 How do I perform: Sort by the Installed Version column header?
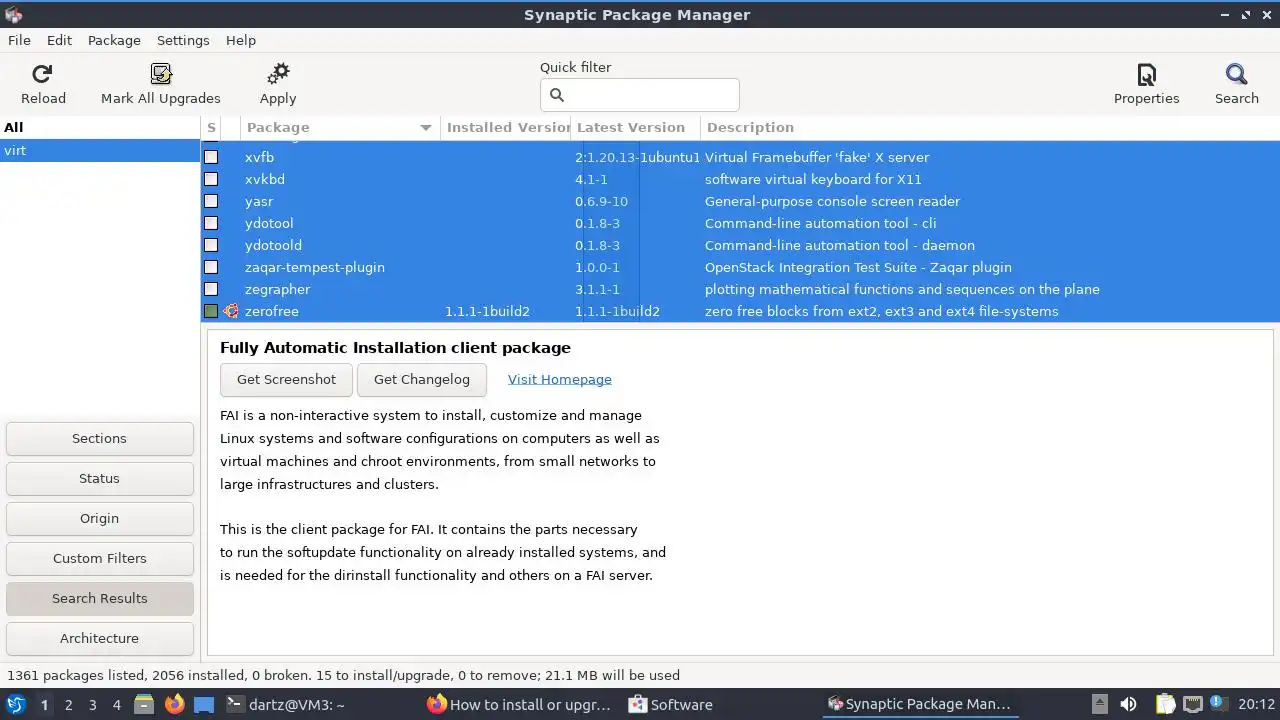506,127
